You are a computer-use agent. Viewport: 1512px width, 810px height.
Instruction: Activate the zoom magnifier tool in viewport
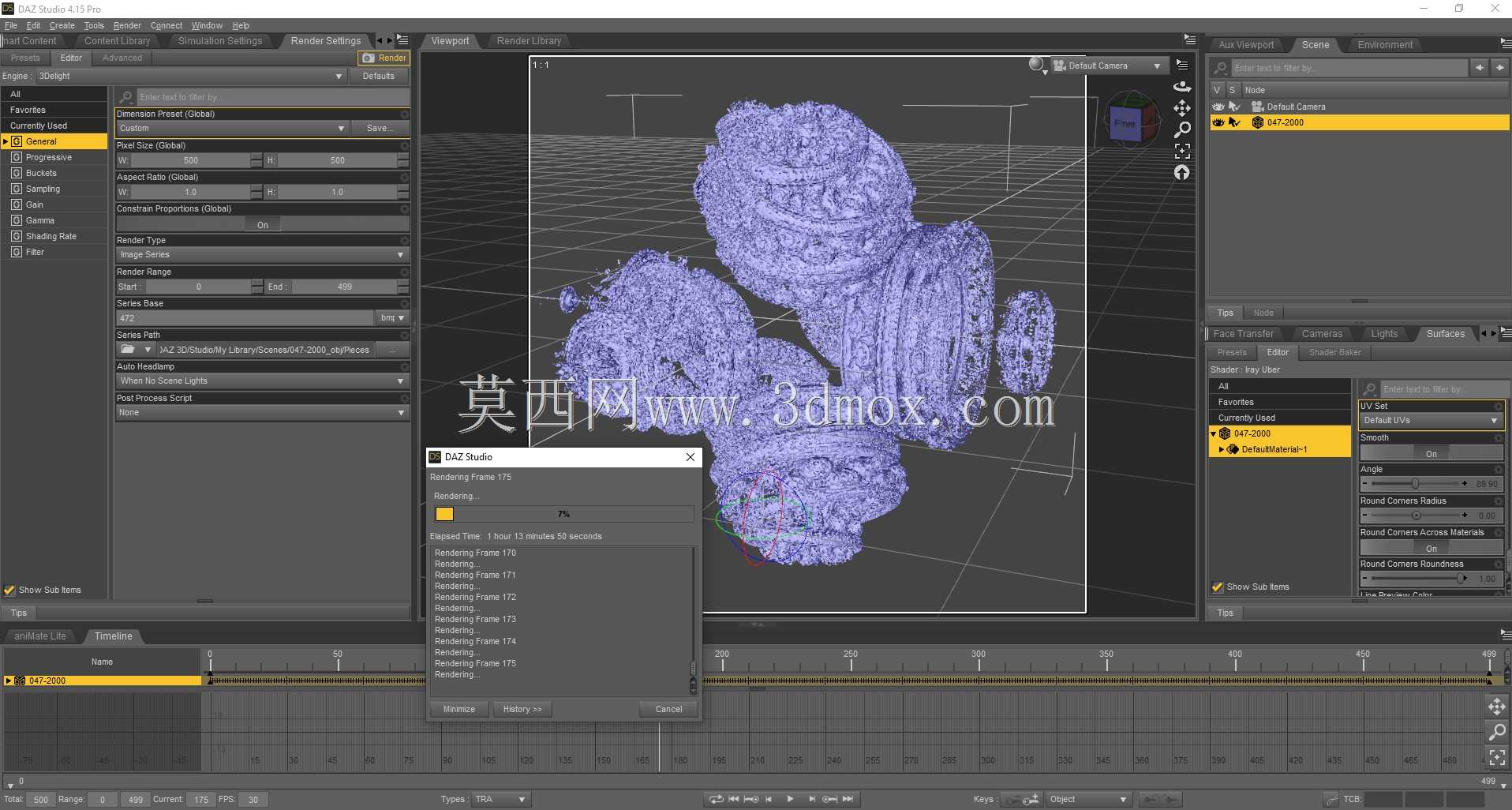tap(1181, 129)
